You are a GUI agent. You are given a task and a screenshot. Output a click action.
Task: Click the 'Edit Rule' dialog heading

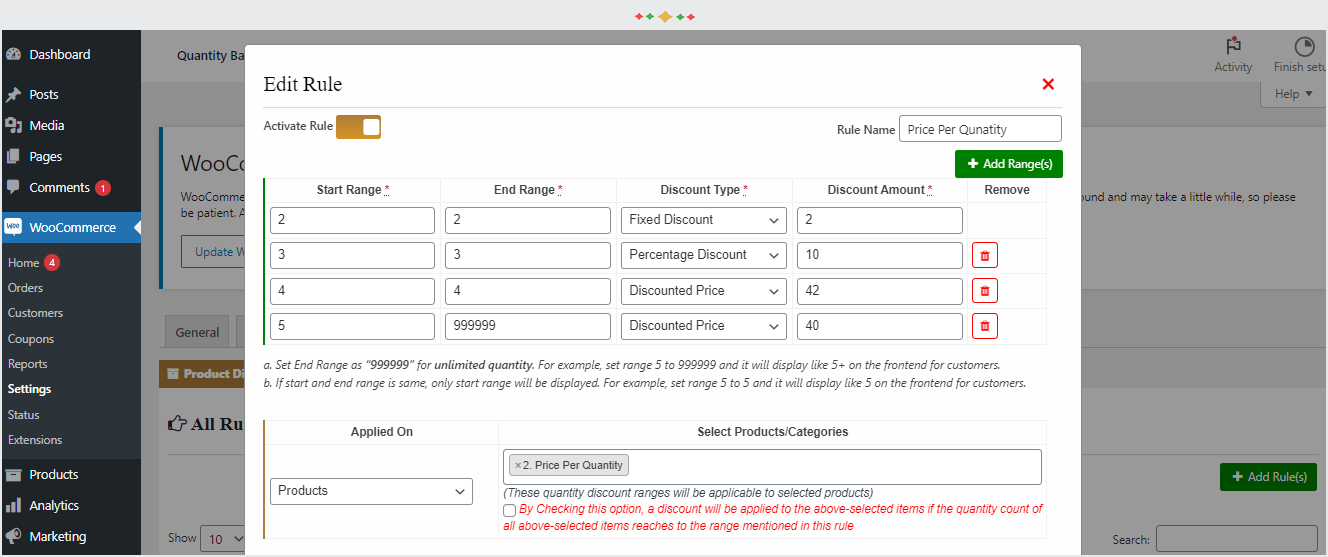[303, 84]
